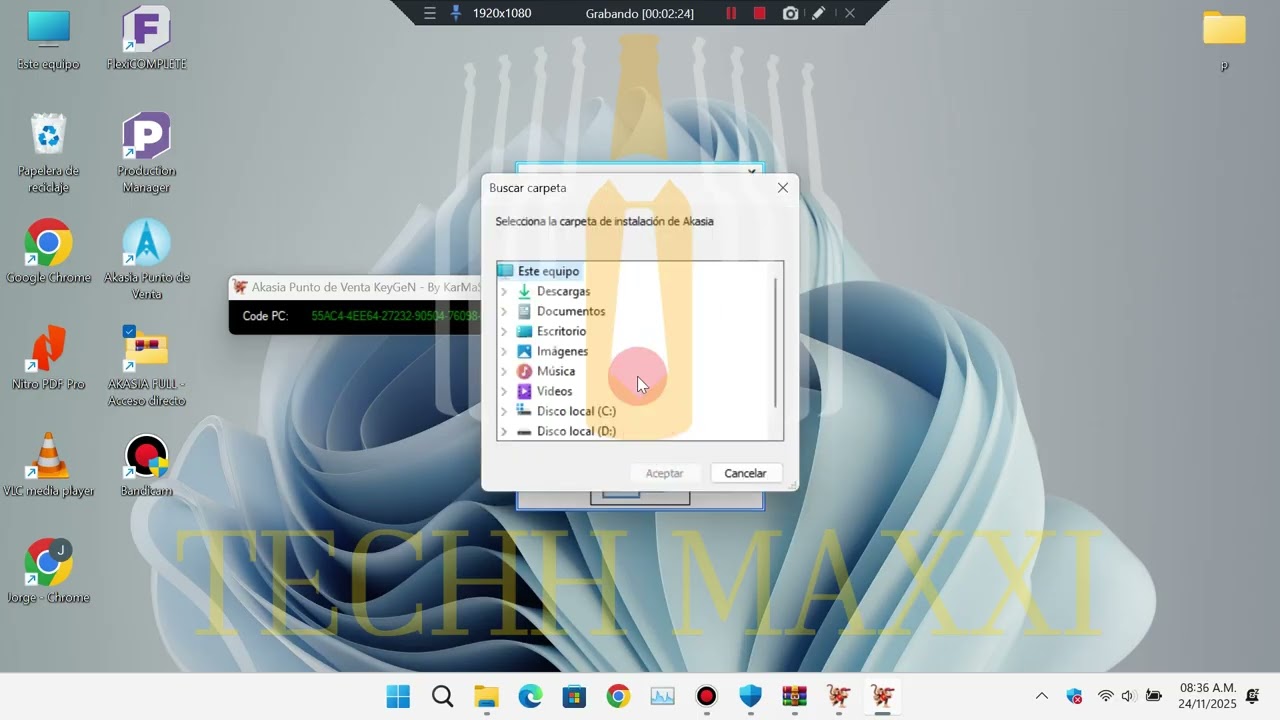This screenshot has width=1280, height=720.
Task: Open the folder named p on desktop
Action: (1224, 40)
